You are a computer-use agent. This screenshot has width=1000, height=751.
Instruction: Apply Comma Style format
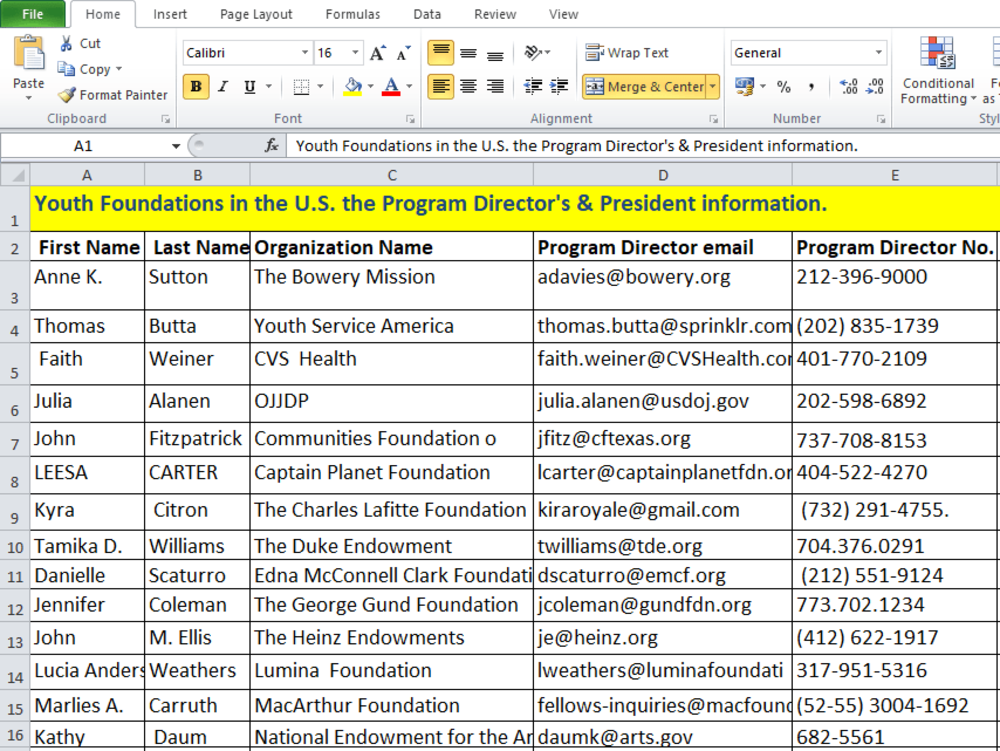[x=811, y=87]
